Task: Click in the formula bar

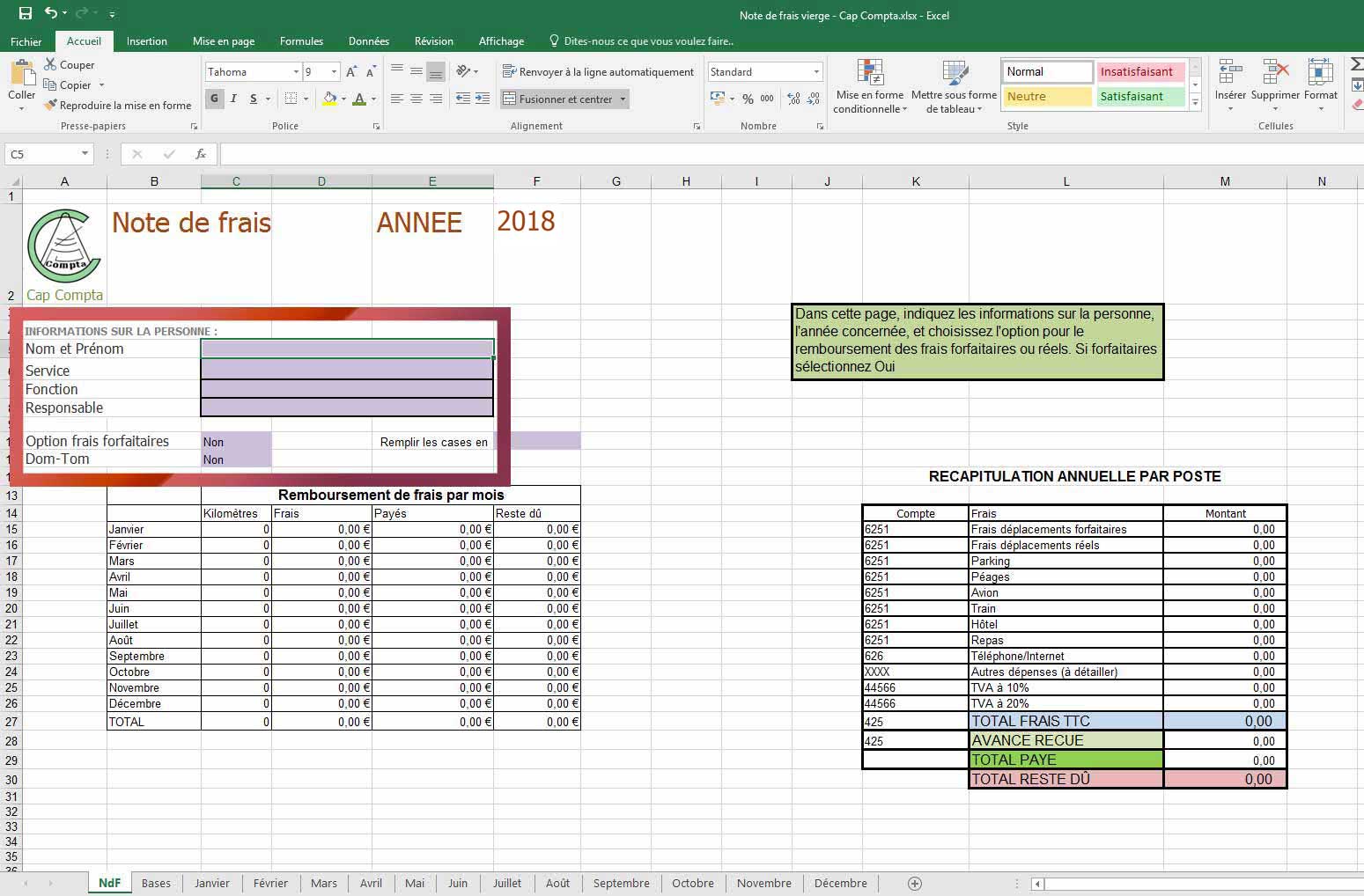Action: pos(791,154)
